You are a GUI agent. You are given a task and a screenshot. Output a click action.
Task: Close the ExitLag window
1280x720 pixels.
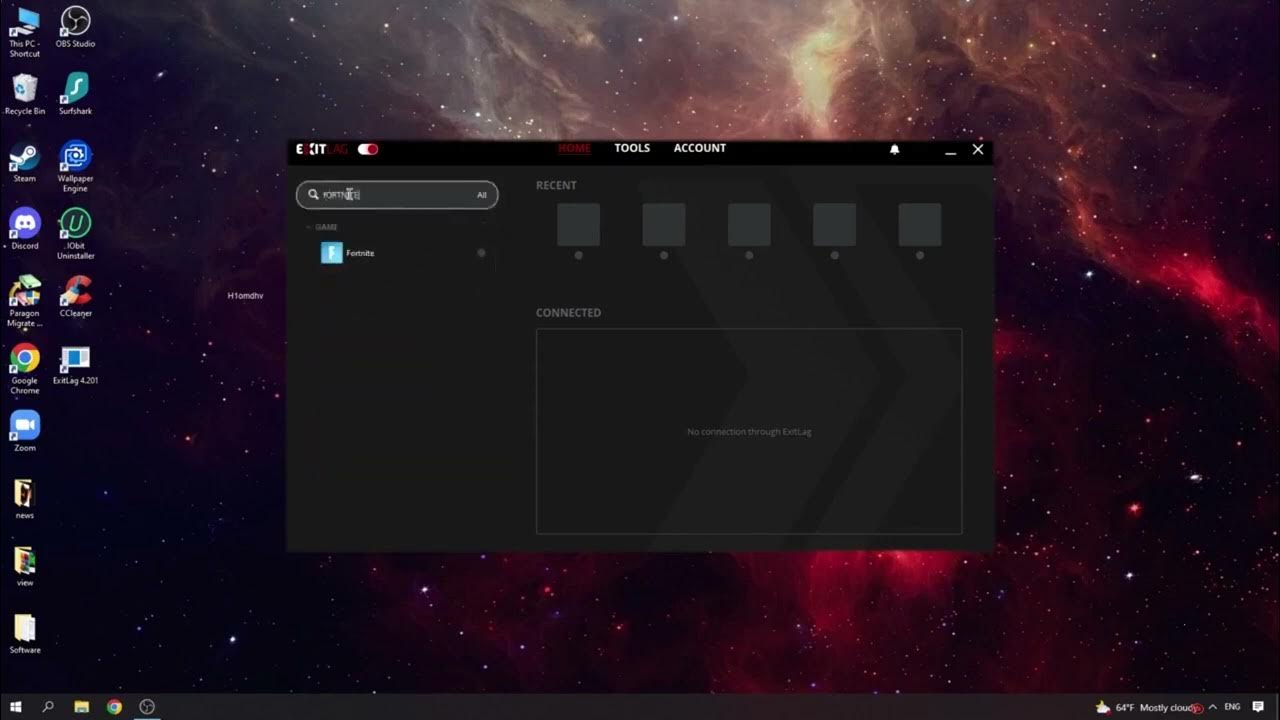click(978, 149)
